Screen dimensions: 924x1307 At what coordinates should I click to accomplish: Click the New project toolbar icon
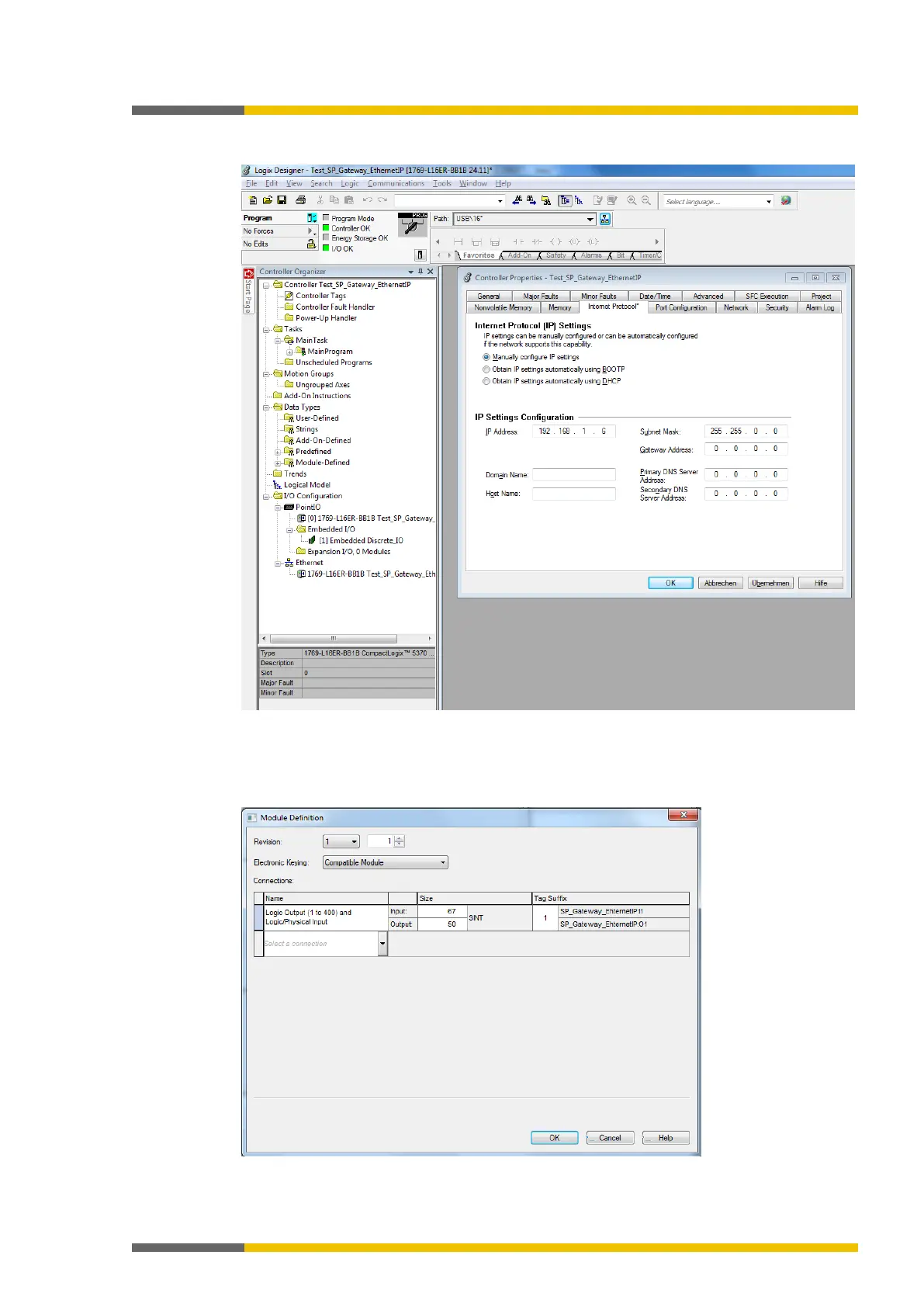tap(253, 200)
